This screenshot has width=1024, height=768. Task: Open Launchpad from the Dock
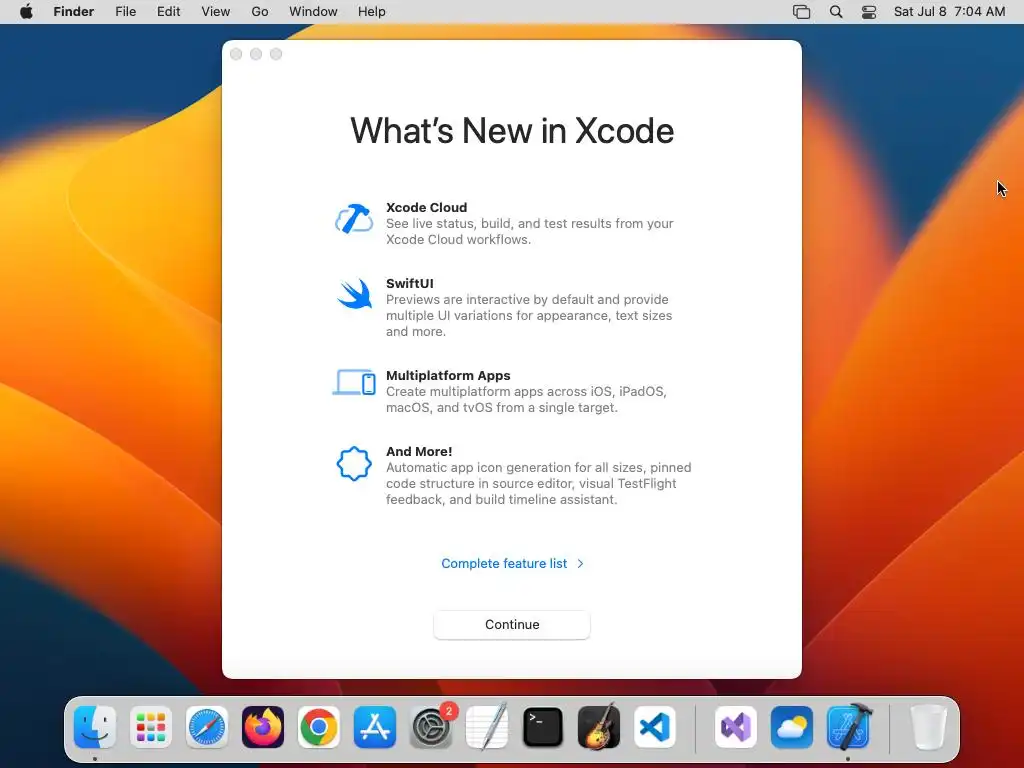[x=151, y=727]
